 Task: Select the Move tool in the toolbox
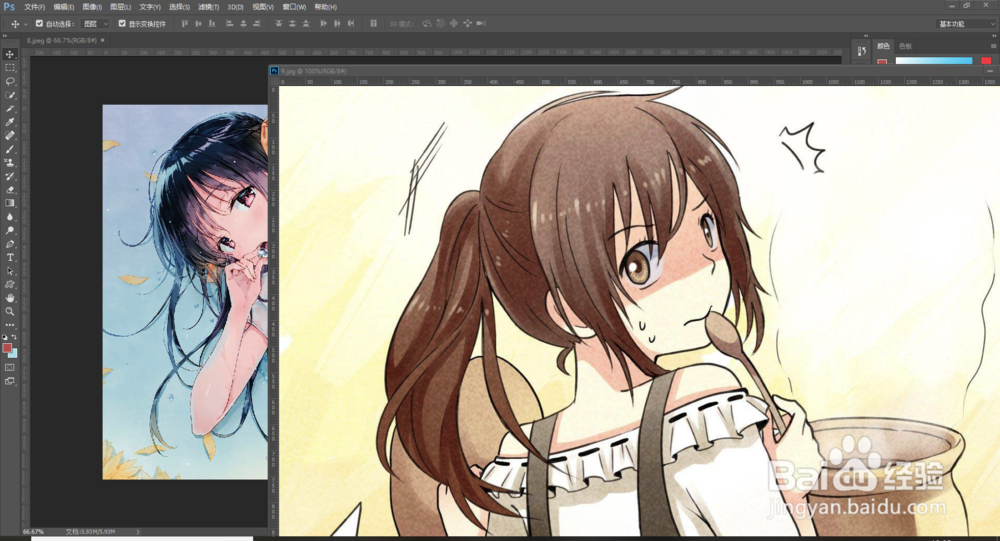(10, 55)
